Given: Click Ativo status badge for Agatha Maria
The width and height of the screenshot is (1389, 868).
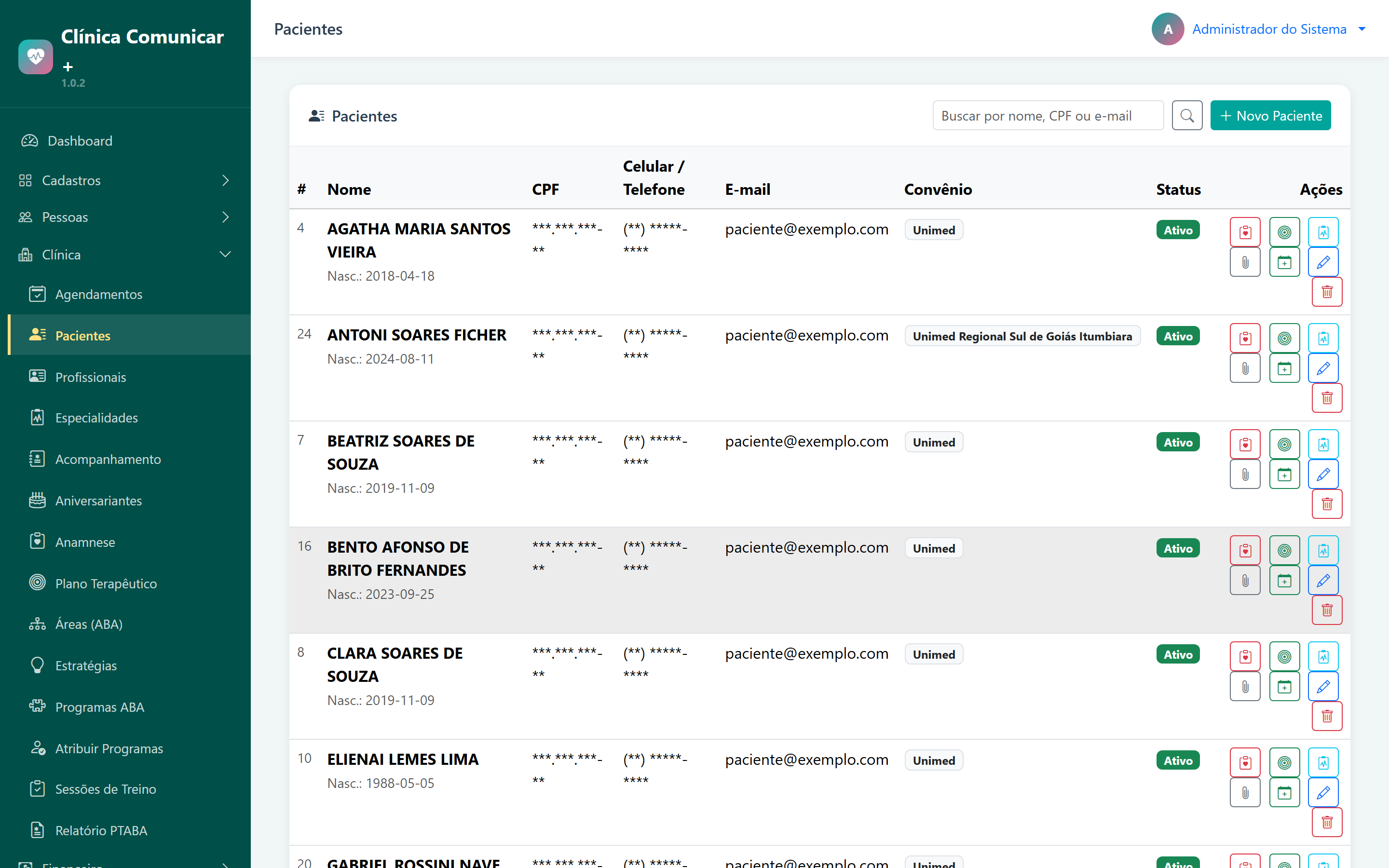Looking at the screenshot, I should 1178,230.
